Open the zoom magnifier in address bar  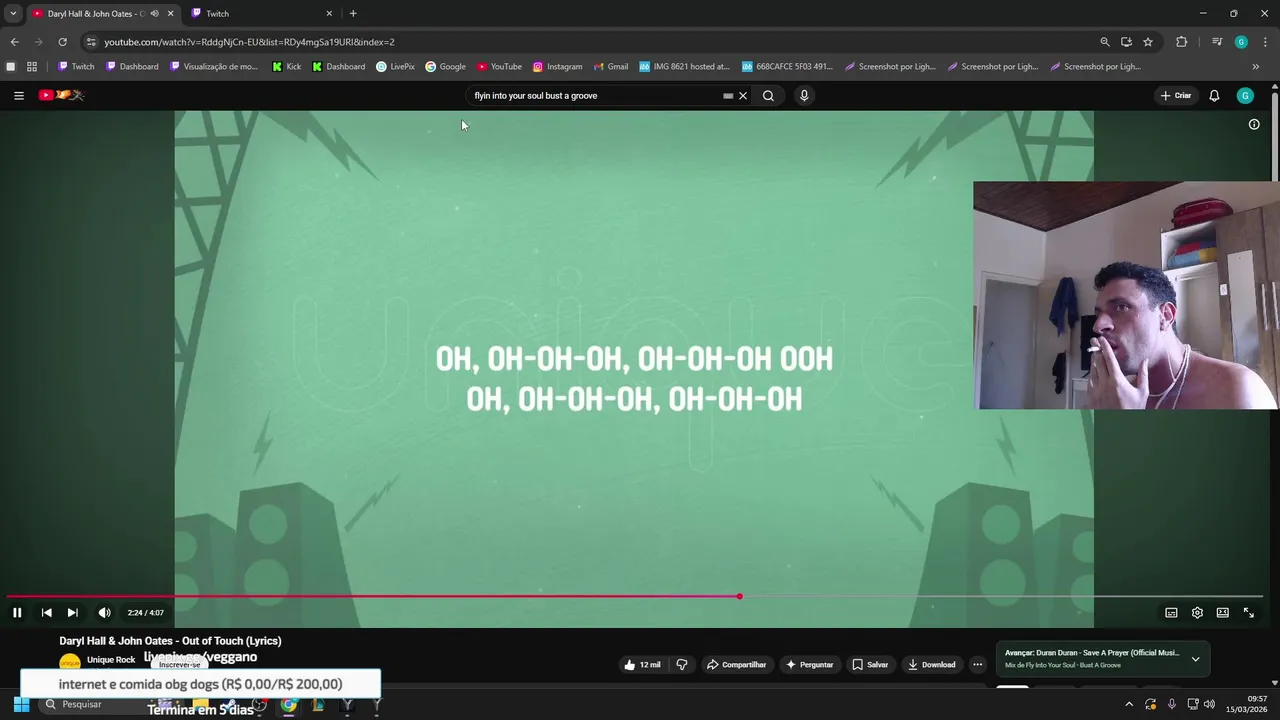click(1105, 42)
